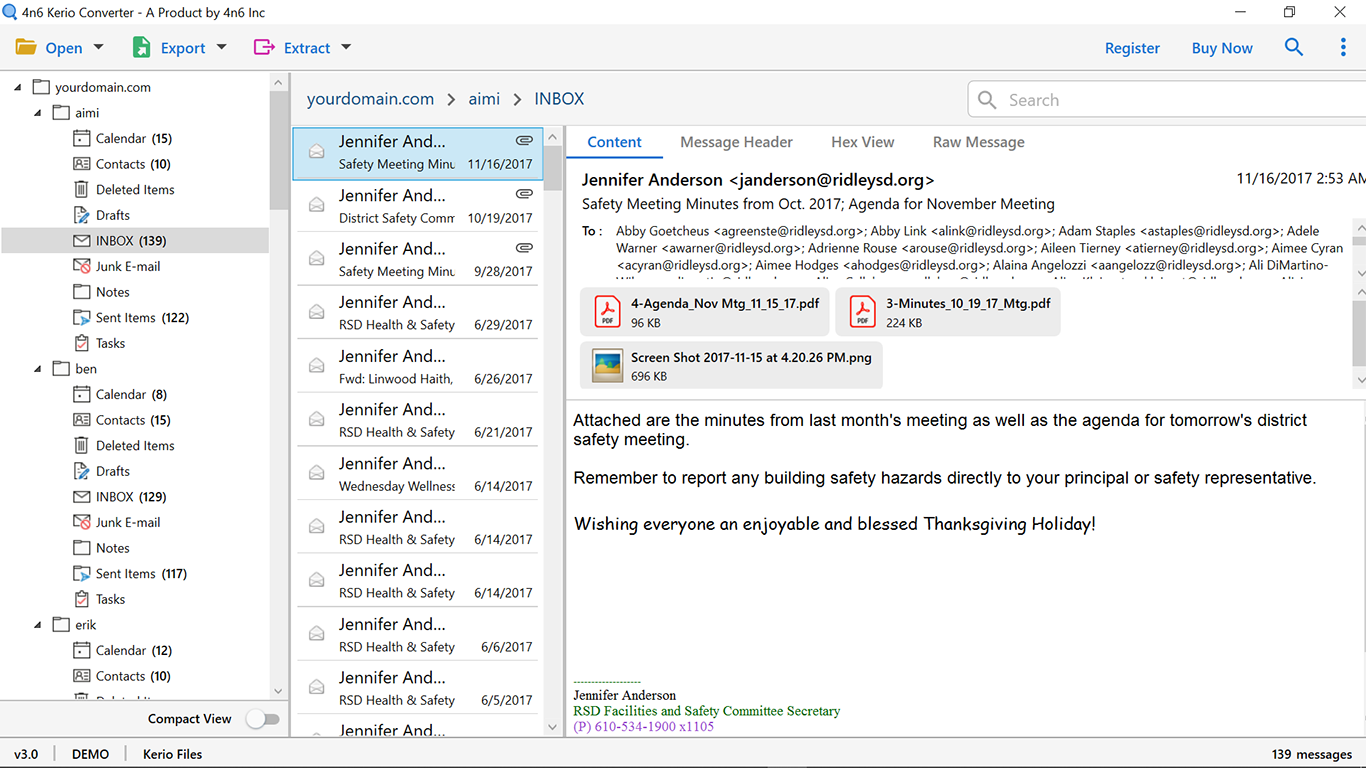Expand the Extract dropdown arrow
This screenshot has height=768, width=1366.
(x=346, y=47)
